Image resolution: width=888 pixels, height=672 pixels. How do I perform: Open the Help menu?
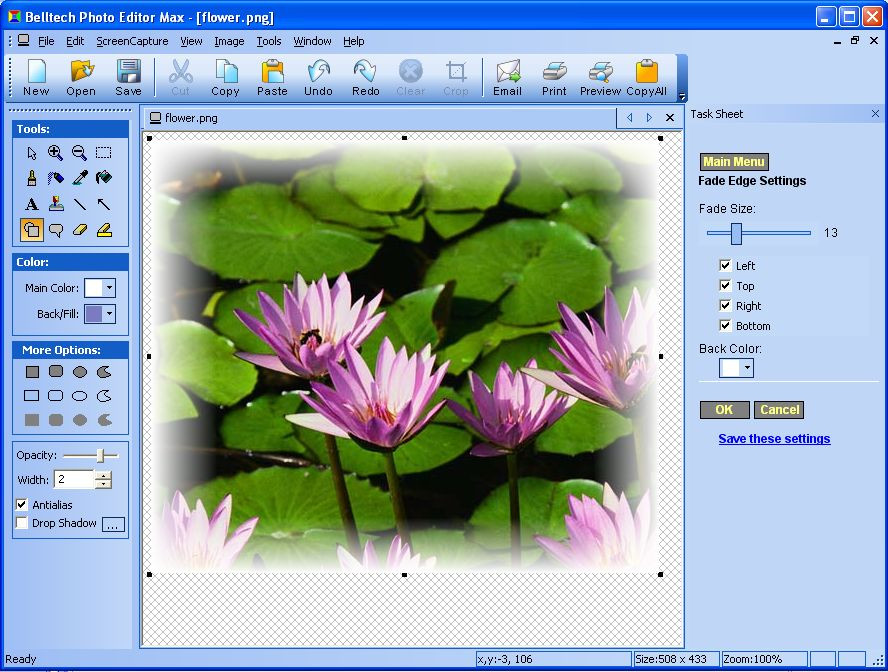point(354,41)
